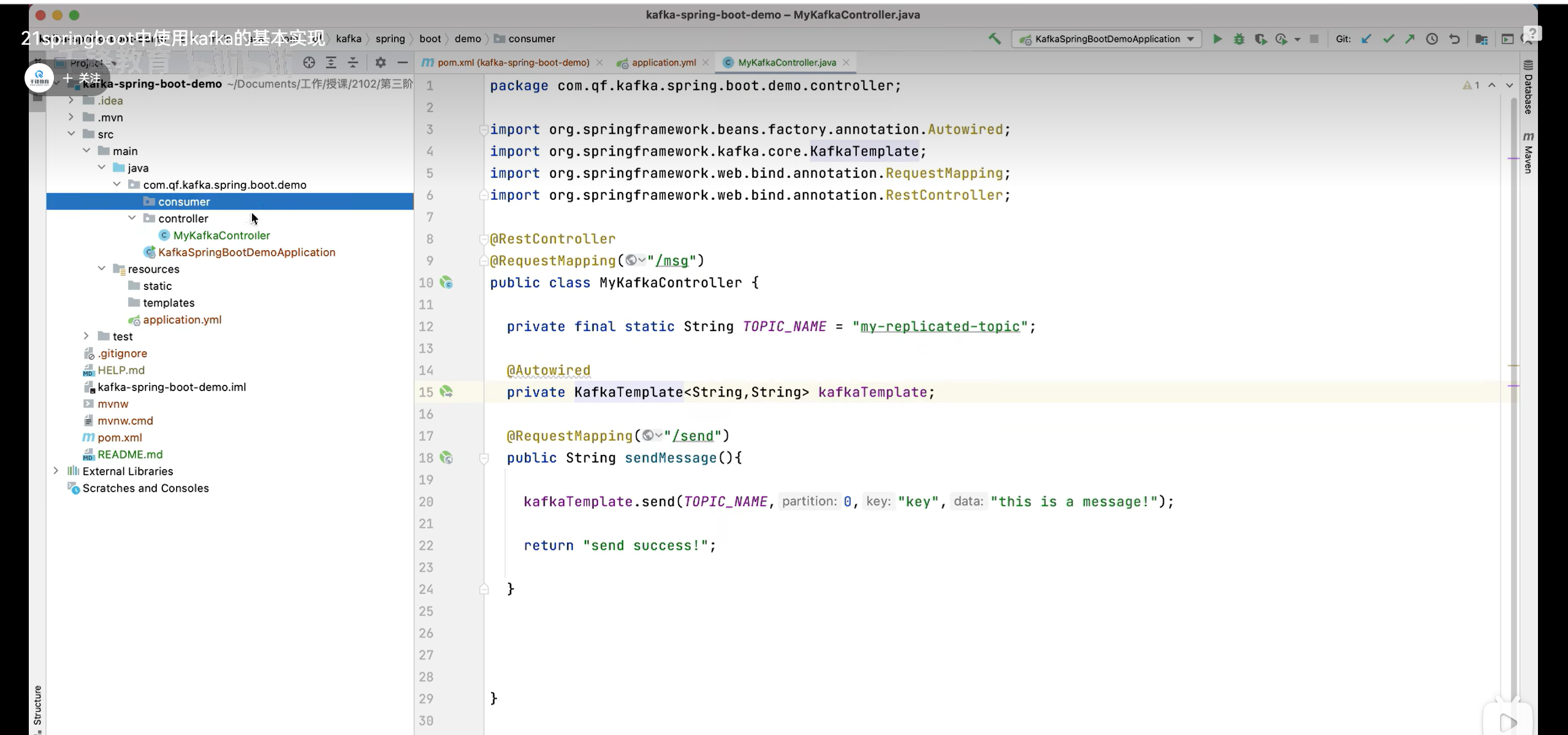Click locate file crosshair icon in Project panel
The width and height of the screenshot is (1568, 735).
(x=309, y=63)
